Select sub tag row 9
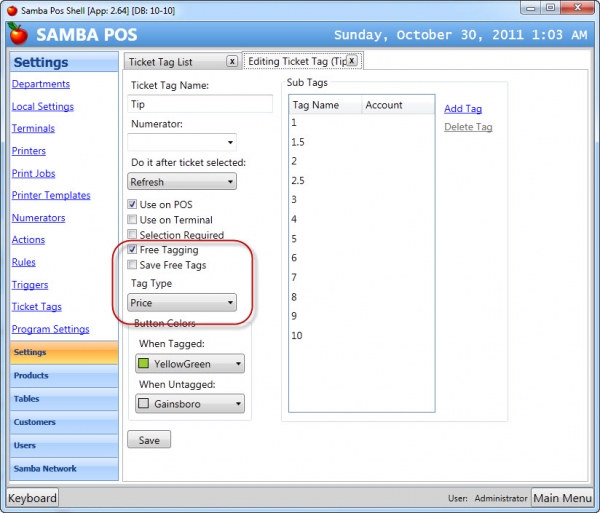This screenshot has width=600, height=513. click(362, 316)
